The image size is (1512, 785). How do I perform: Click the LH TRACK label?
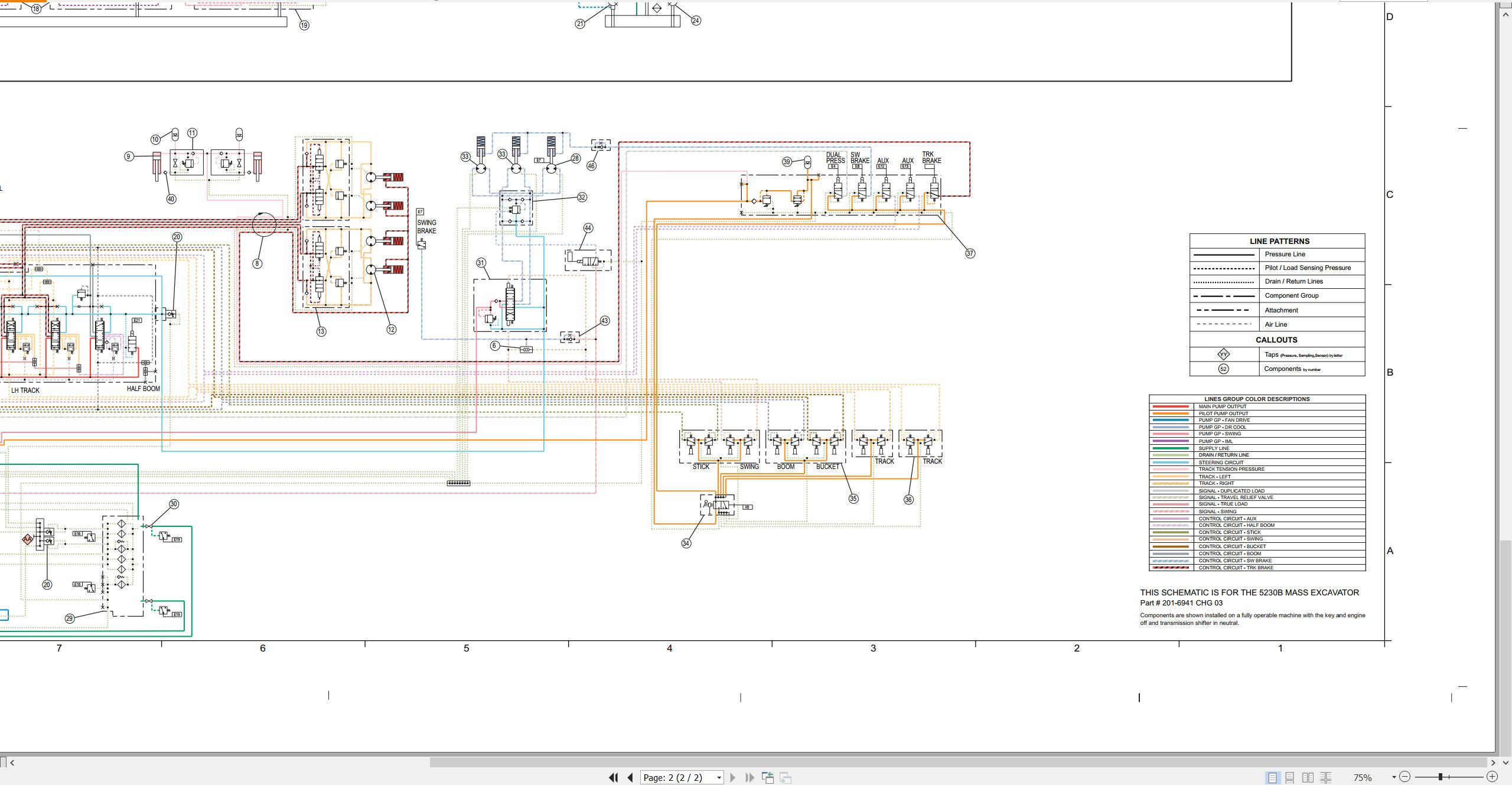point(25,390)
